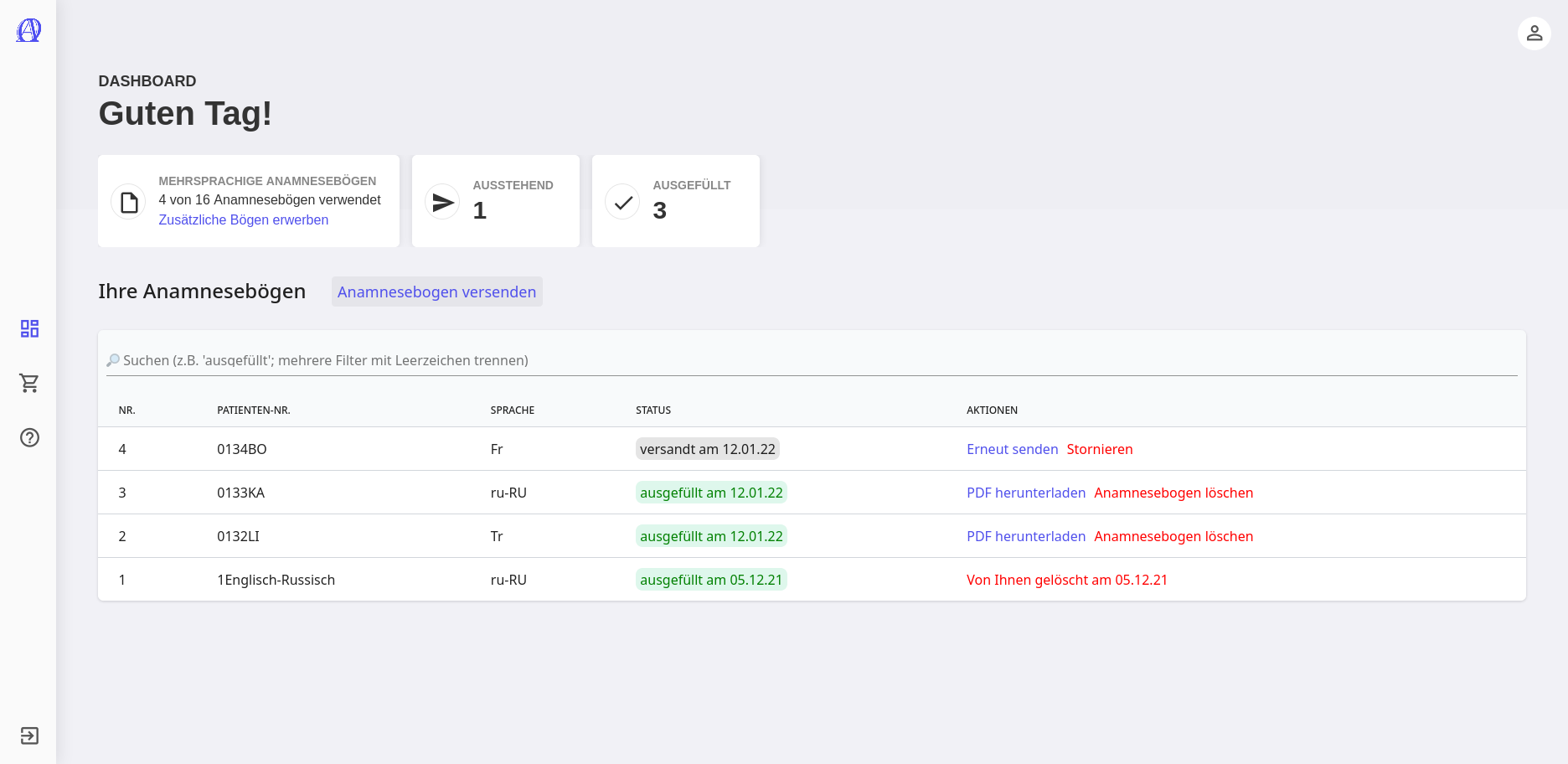Click the Zusätzliche Bögen erwerben link
The image size is (1568, 764).
[243, 219]
